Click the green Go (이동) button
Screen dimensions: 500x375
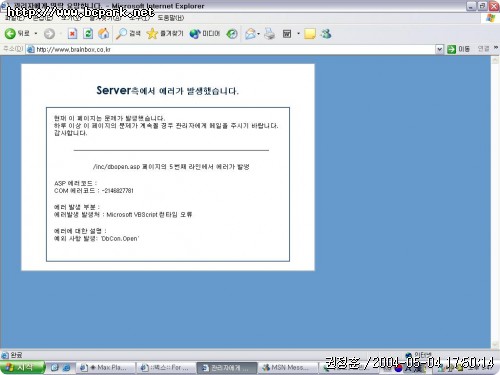[x=458, y=49]
